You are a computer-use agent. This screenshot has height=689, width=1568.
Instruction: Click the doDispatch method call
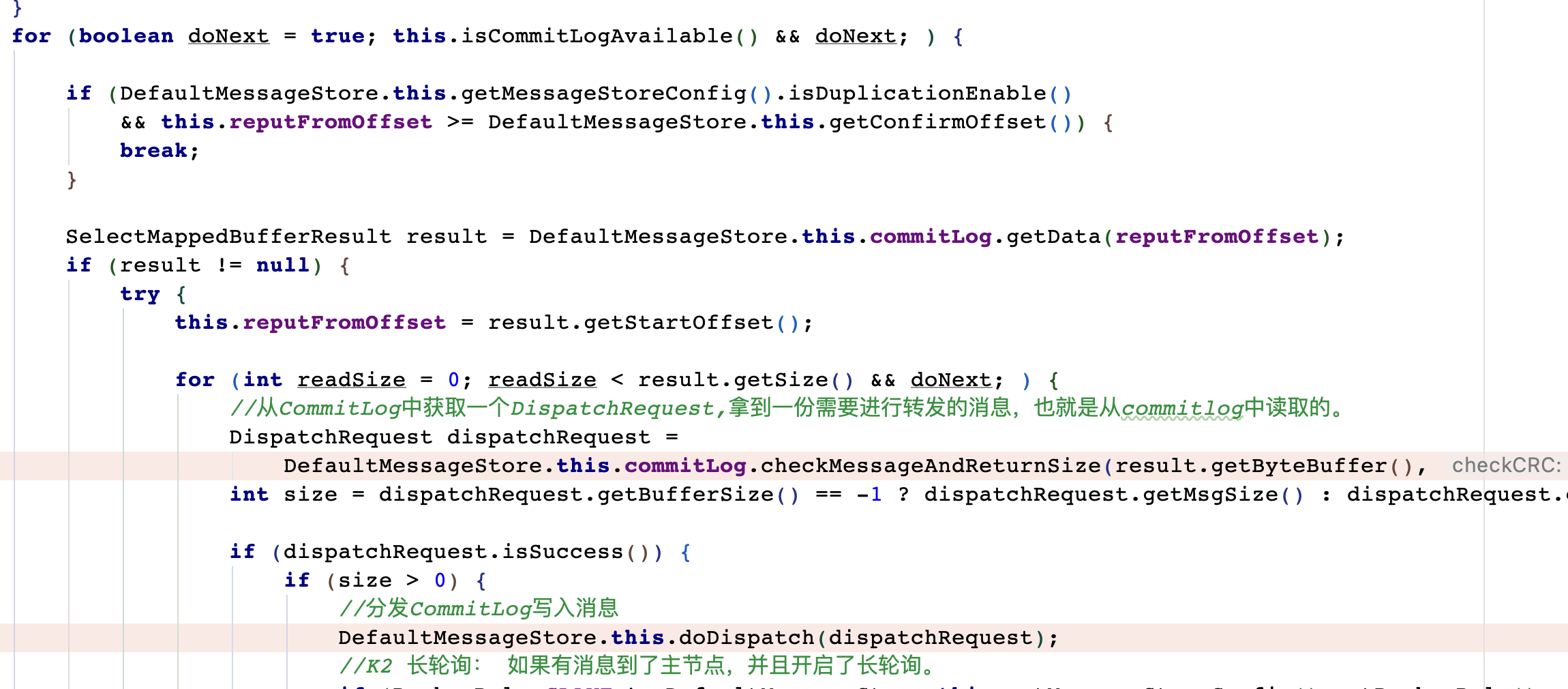point(747,638)
